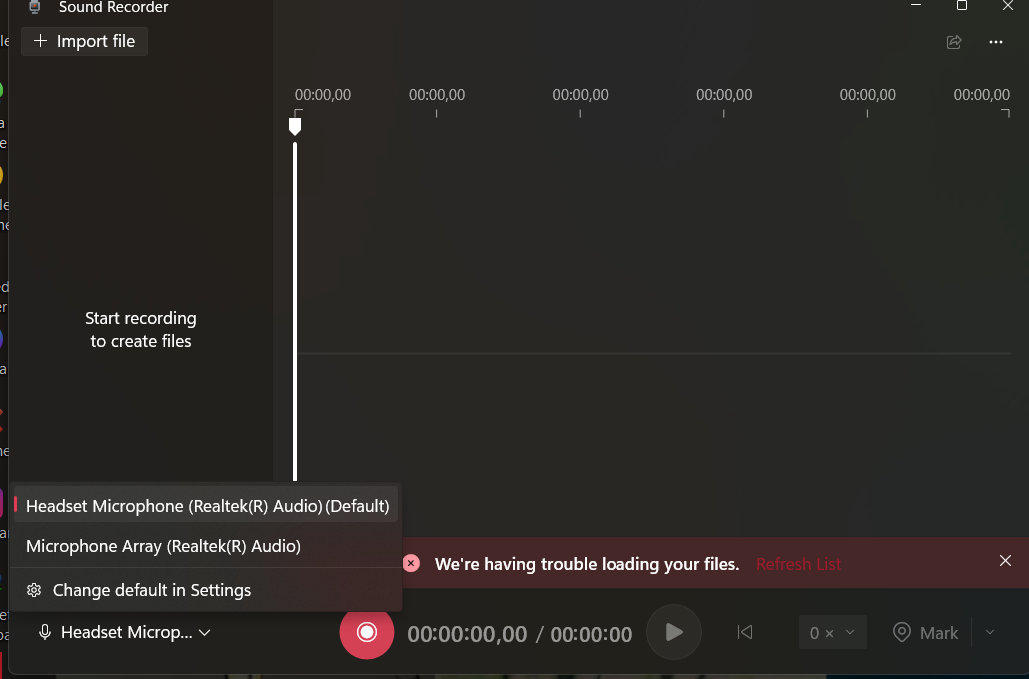The image size is (1029, 679).
Task: Click the 'We're having trouble loading your files.' message
Action: [587, 564]
